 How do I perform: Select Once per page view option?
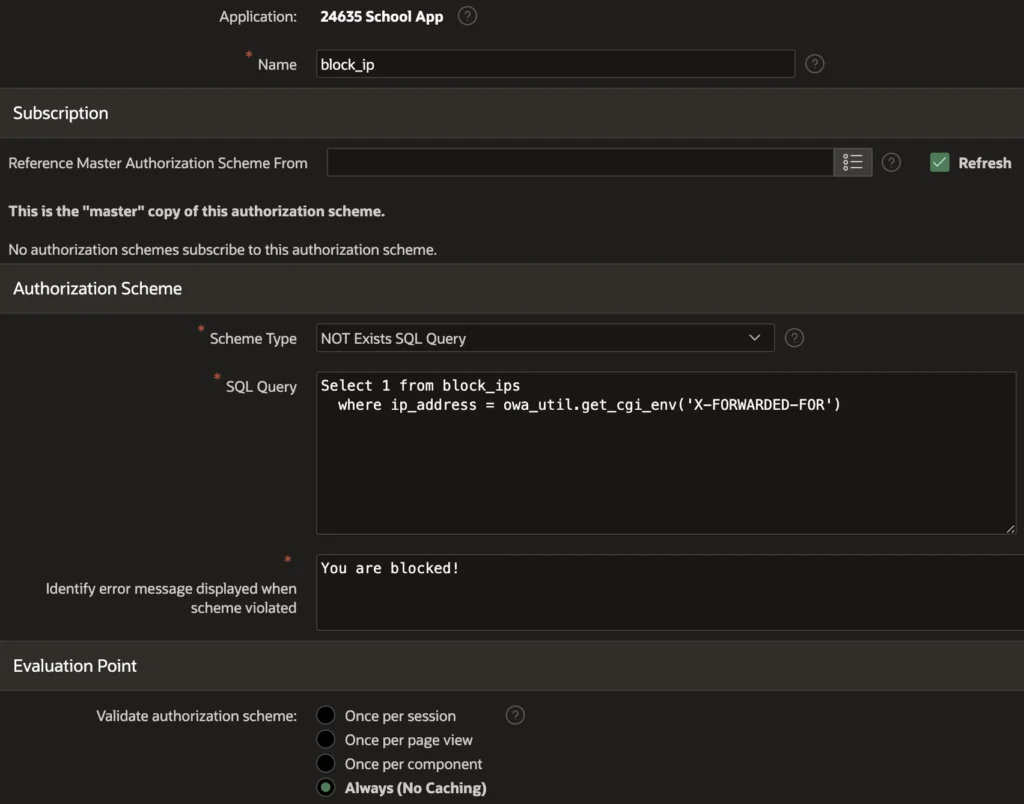click(325, 740)
